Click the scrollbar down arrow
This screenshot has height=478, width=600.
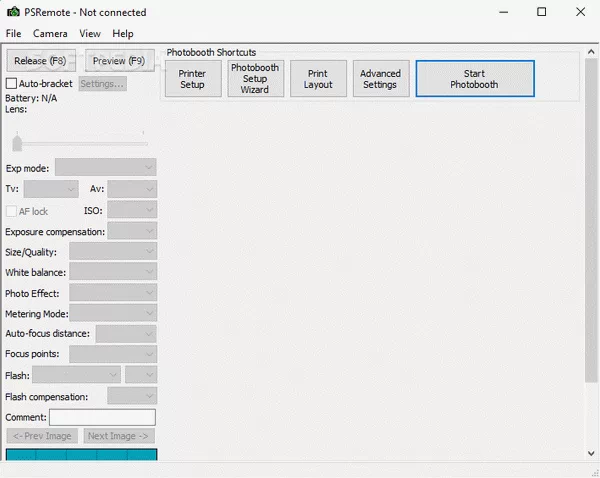click(x=591, y=453)
